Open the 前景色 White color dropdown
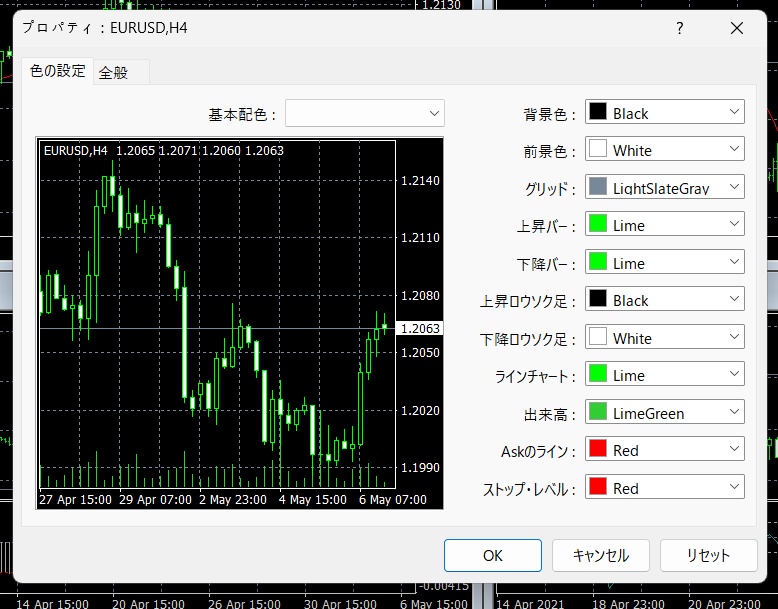 click(735, 150)
